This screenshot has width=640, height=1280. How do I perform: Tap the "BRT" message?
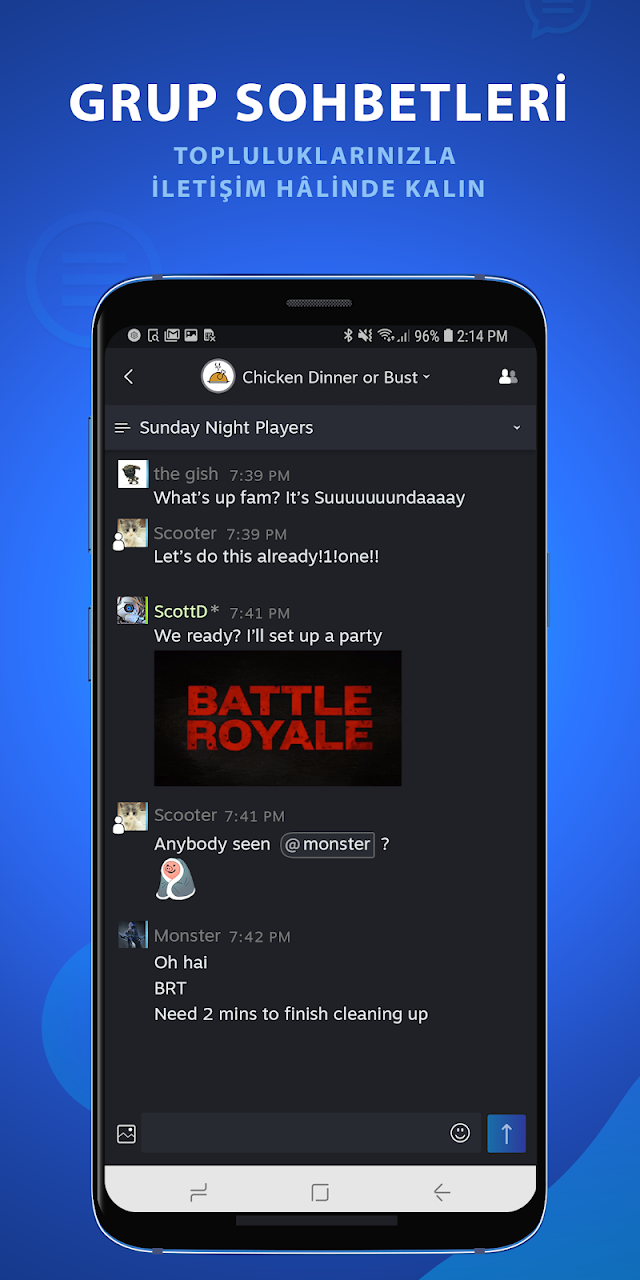click(170, 988)
